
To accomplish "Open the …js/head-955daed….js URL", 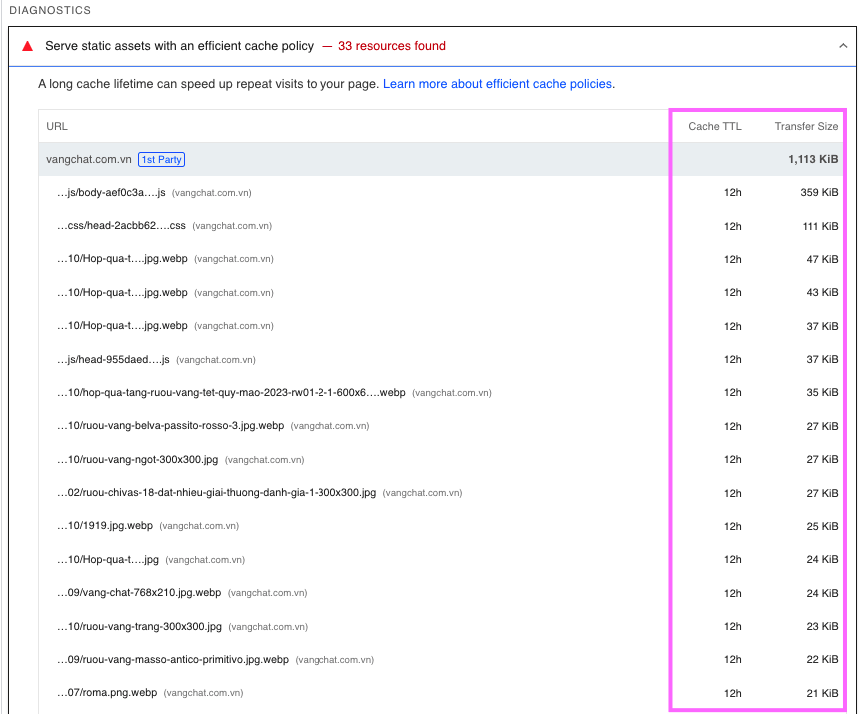I will tap(113, 359).
